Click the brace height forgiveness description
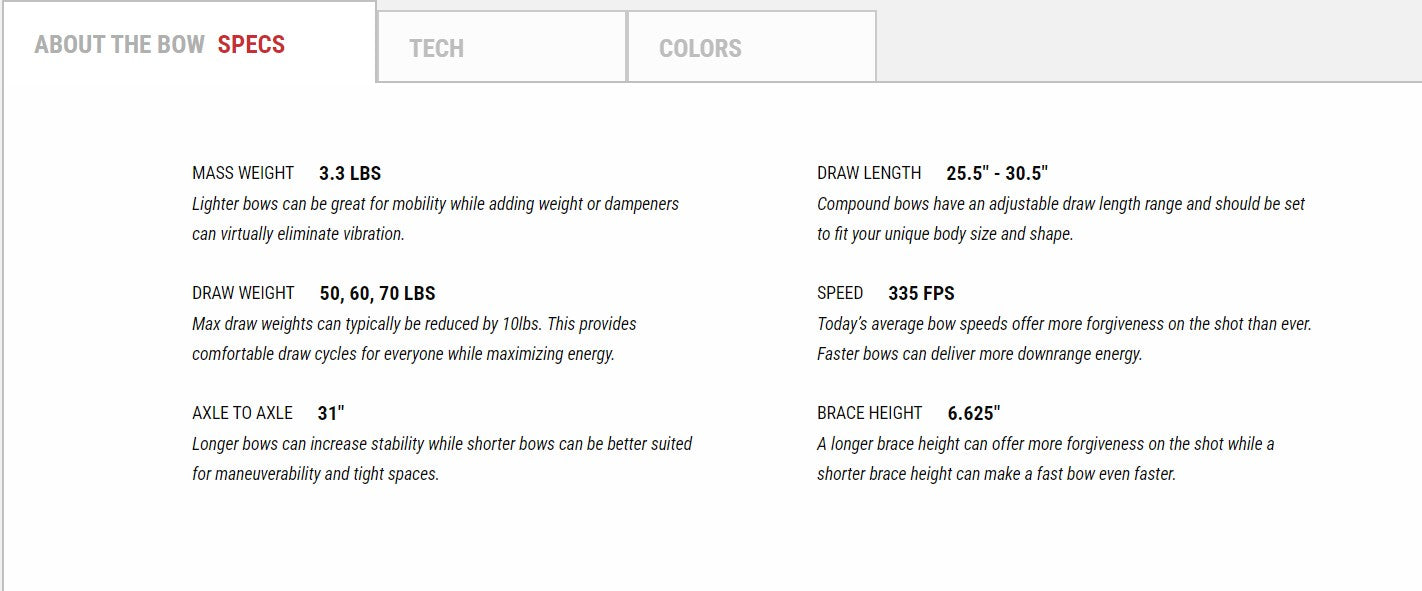This screenshot has width=1422, height=591. [1045, 458]
